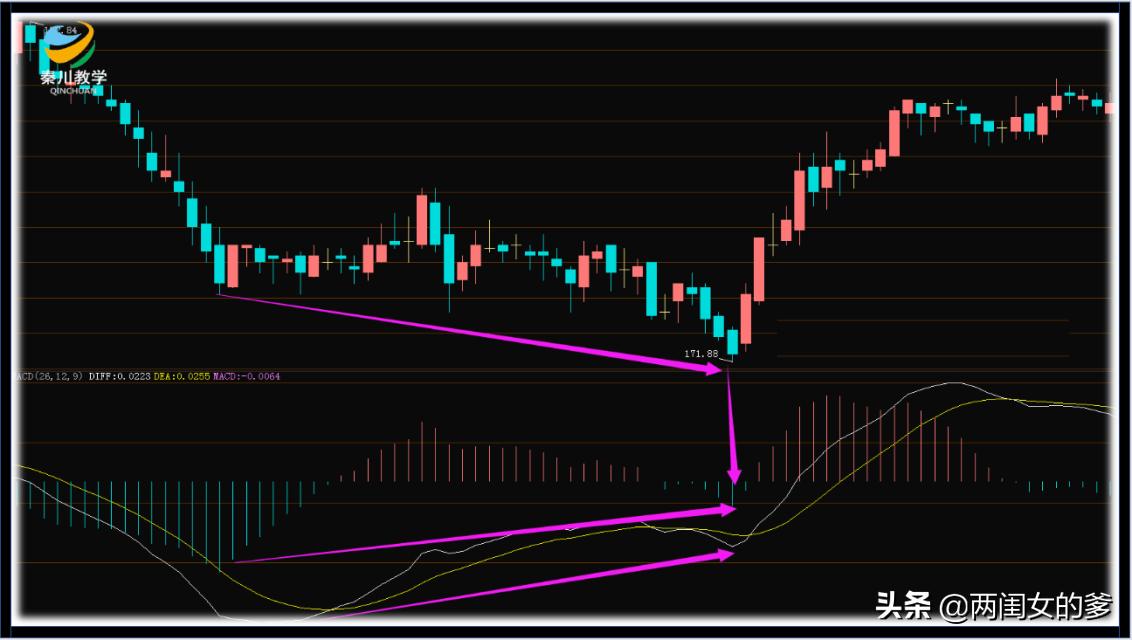Click the lowest cyan candlestick above 171.88
Screen dimensions: 1132x640
pyautogui.click(x=732, y=343)
